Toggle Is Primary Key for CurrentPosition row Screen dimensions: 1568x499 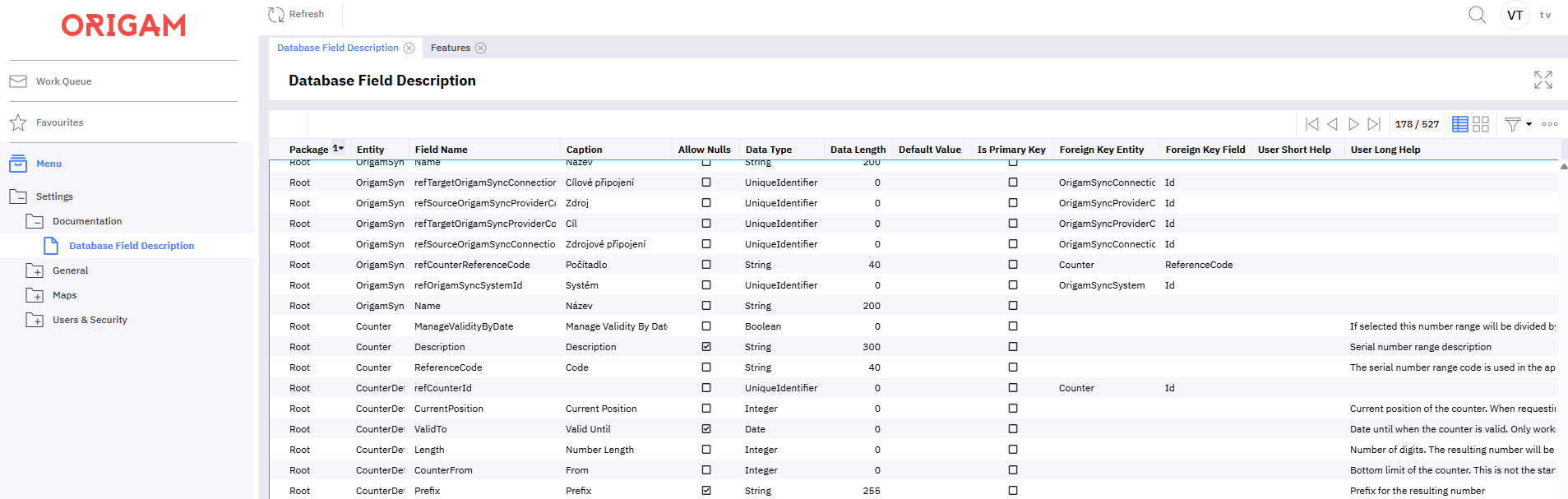1013,409
